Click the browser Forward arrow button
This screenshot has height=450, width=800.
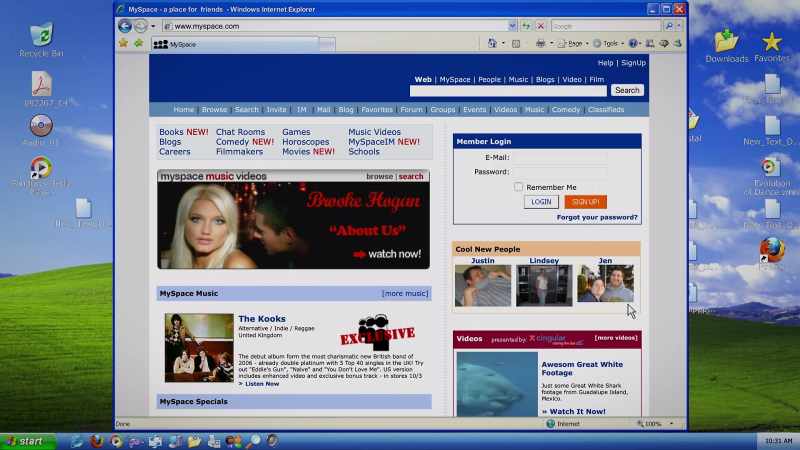click(141, 26)
